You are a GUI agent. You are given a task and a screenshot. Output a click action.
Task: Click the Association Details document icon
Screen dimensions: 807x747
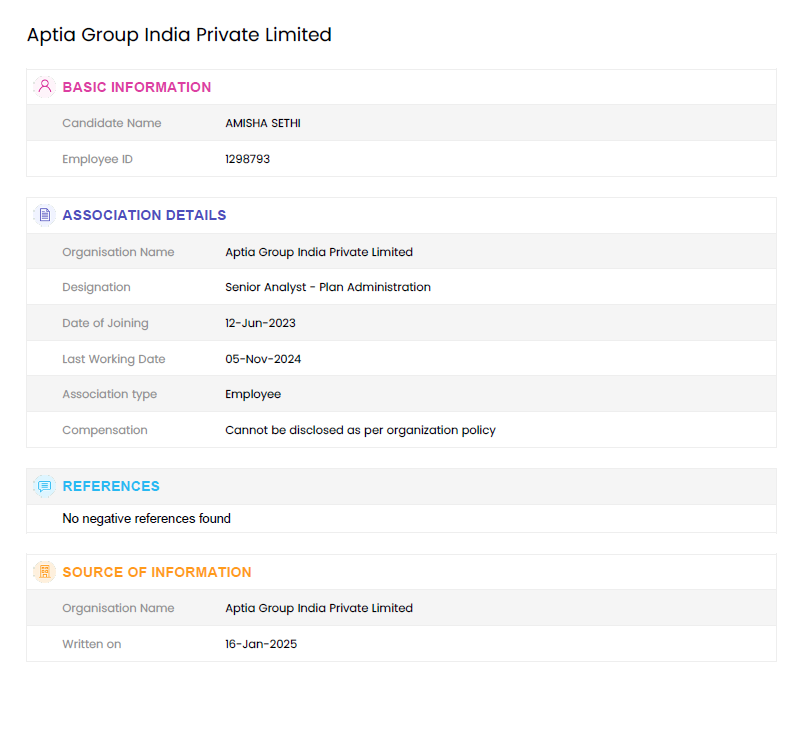coord(44,215)
